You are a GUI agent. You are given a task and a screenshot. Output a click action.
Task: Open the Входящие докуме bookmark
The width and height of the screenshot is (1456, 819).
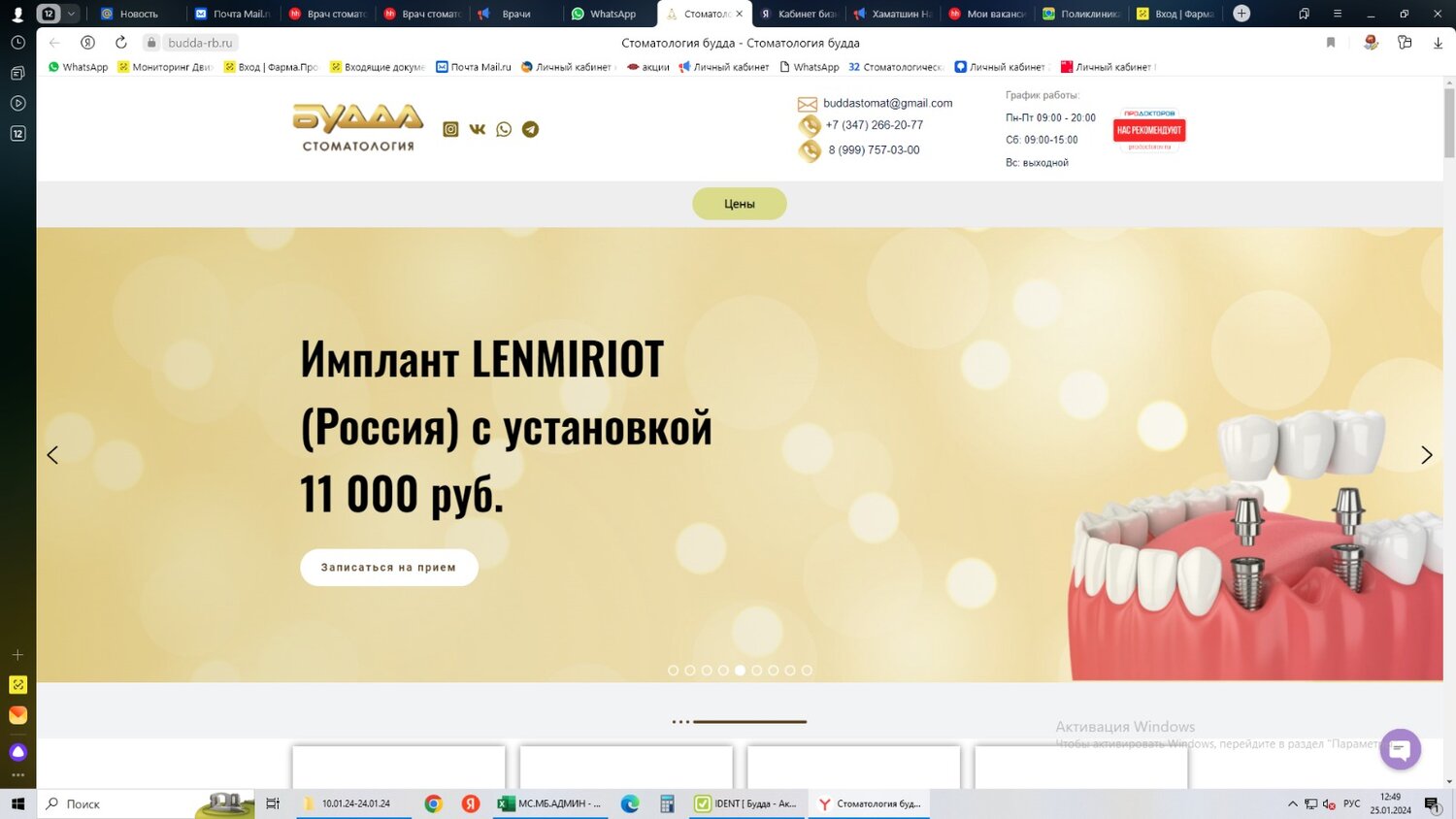click(x=377, y=67)
